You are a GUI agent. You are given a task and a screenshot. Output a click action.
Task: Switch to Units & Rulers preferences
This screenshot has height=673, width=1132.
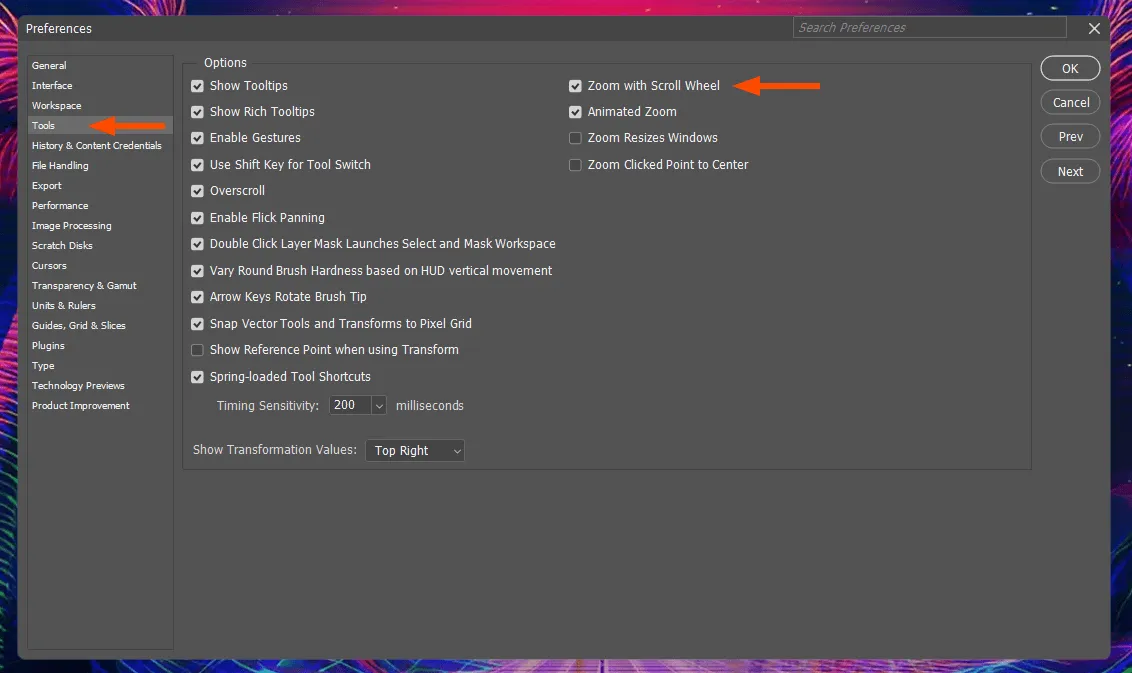tap(64, 305)
